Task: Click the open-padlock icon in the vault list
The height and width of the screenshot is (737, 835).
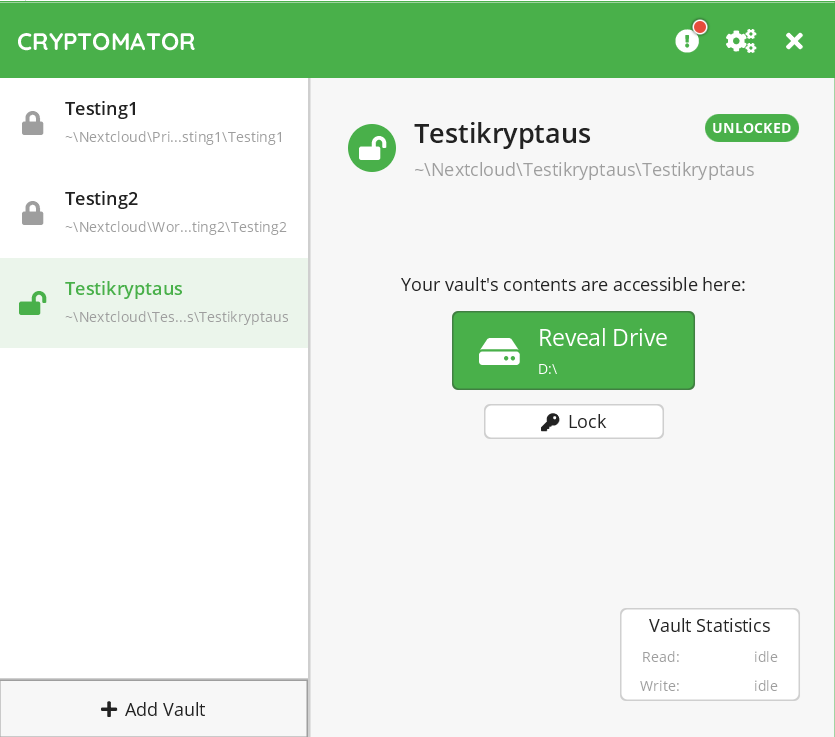Action: click(33, 303)
